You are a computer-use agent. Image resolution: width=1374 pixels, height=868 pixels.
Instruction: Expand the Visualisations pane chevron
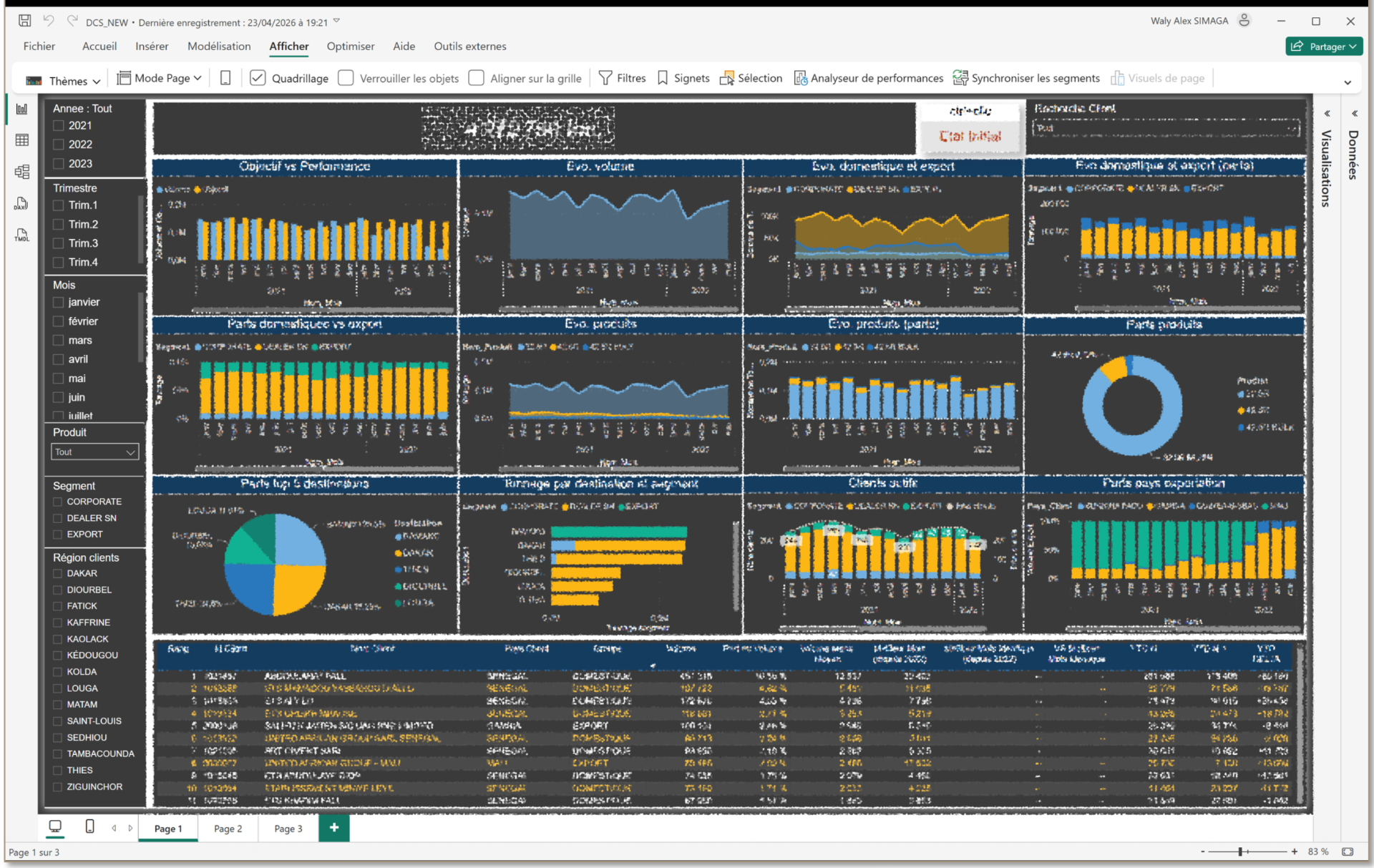pyautogui.click(x=1327, y=113)
